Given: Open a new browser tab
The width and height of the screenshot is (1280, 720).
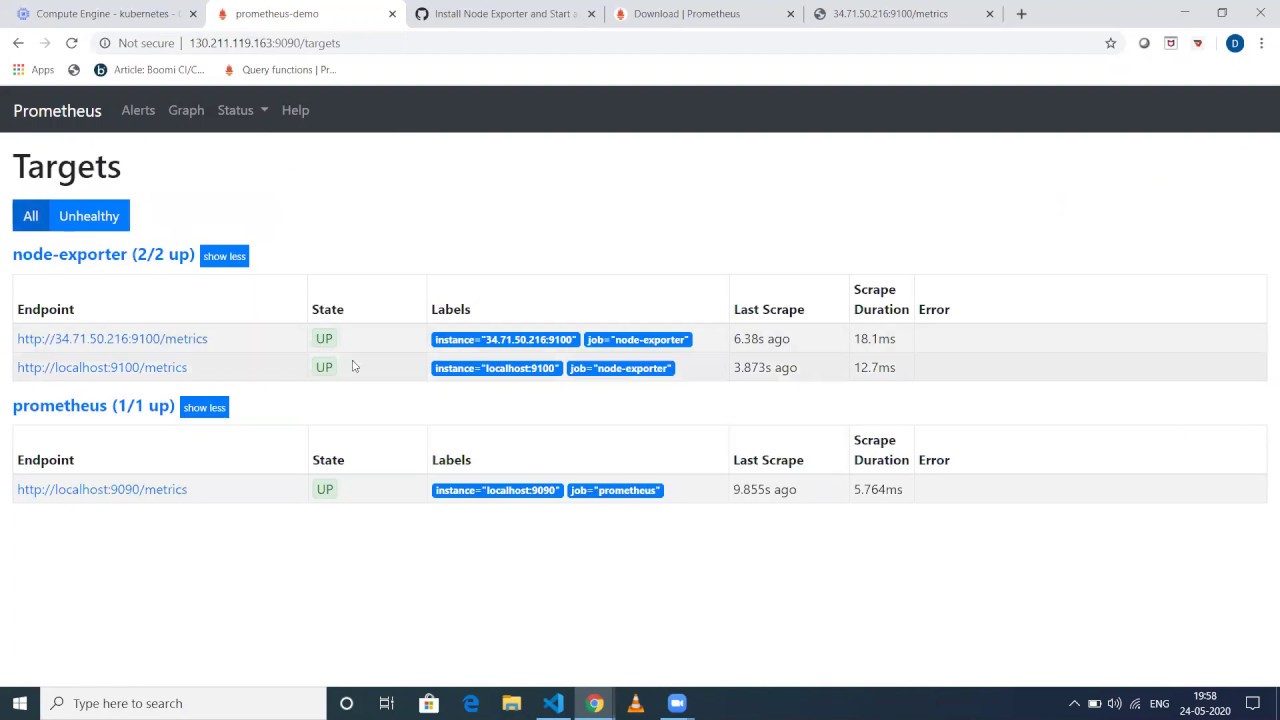Looking at the screenshot, I should click(1021, 14).
